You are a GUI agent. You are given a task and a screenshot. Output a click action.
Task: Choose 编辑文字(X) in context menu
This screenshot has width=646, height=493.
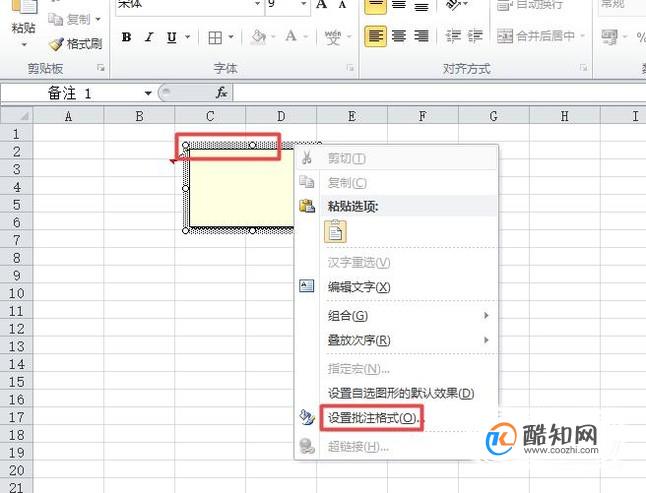[396, 287]
